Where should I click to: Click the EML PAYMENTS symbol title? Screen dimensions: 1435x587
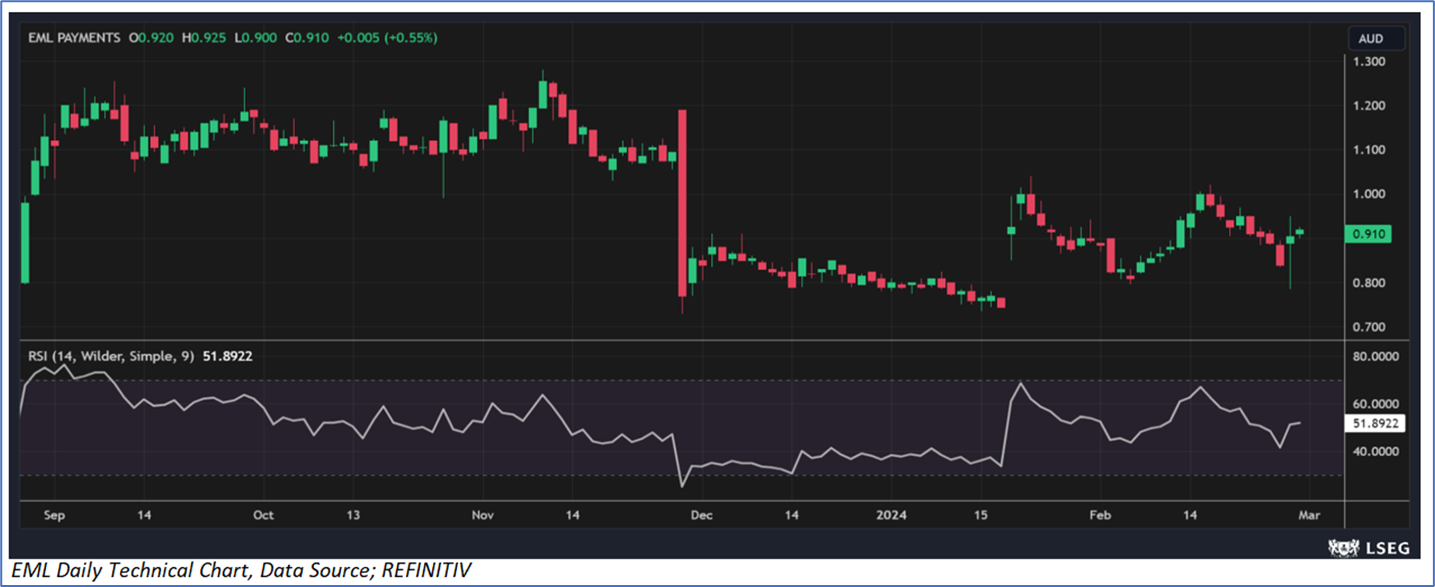(x=74, y=38)
